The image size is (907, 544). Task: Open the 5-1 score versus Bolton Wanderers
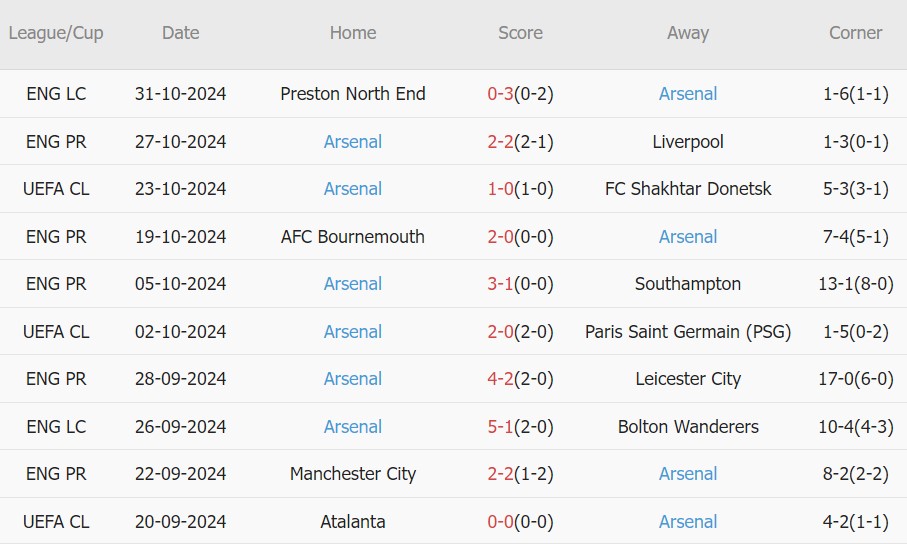click(500, 427)
